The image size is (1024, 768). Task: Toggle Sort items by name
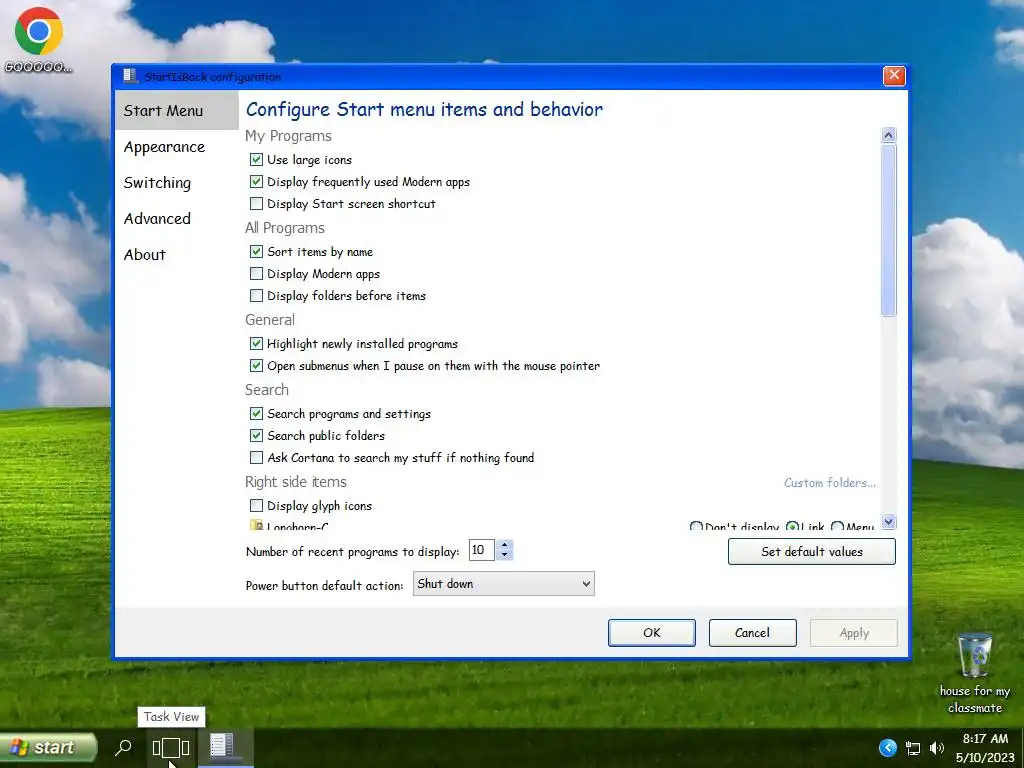(x=257, y=251)
